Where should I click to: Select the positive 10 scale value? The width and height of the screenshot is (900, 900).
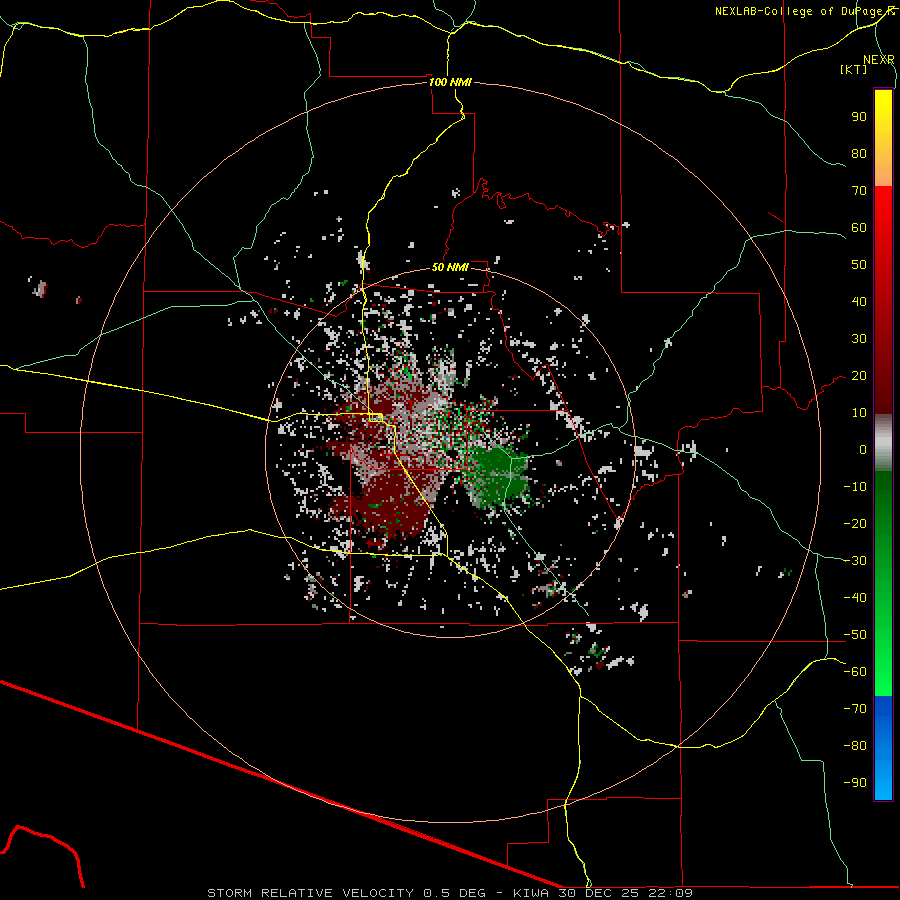(x=859, y=413)
